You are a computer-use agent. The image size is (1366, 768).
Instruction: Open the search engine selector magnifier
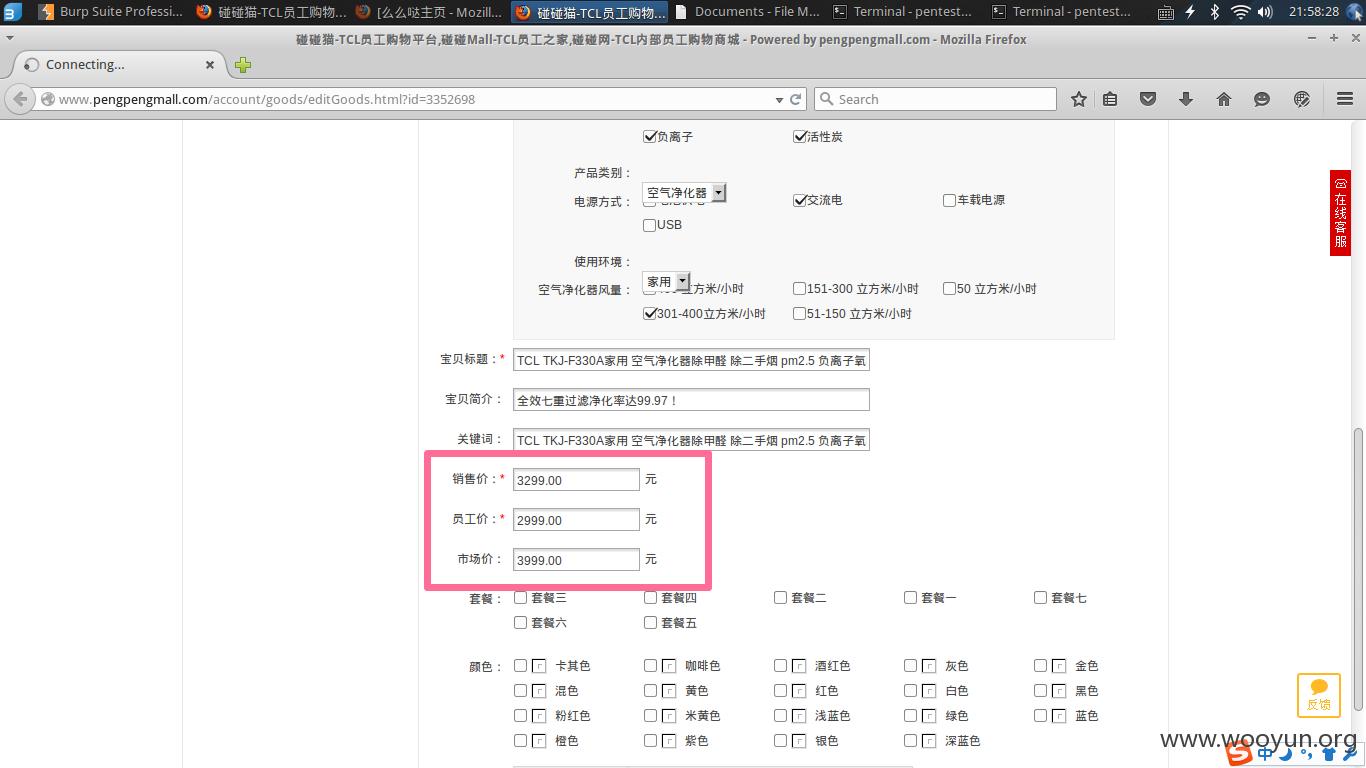(x=826, y=99)
